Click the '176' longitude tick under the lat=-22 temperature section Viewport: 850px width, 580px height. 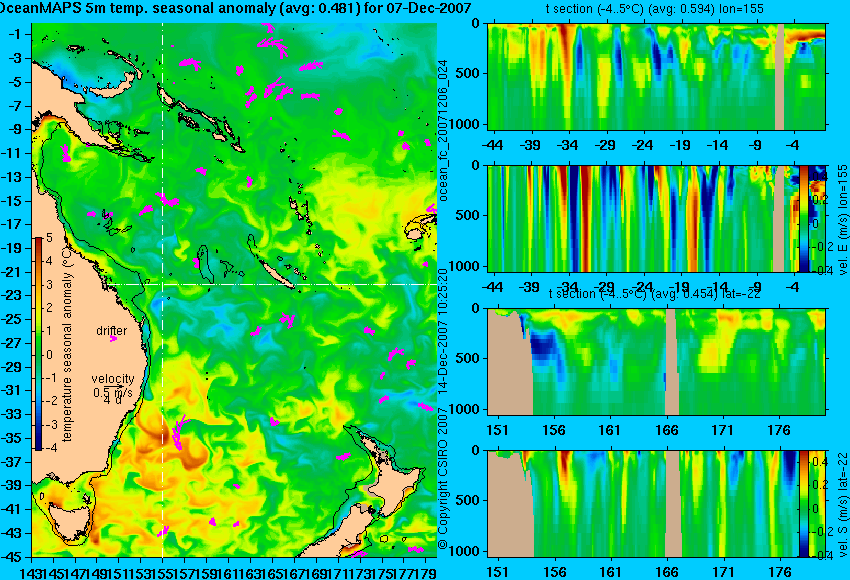click(779, 430)
